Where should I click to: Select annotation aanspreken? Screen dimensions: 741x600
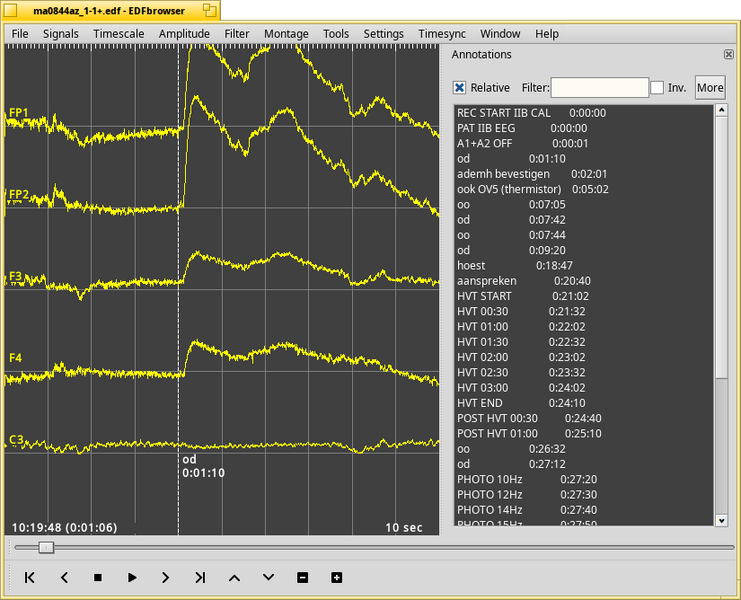tap(583, 281)
